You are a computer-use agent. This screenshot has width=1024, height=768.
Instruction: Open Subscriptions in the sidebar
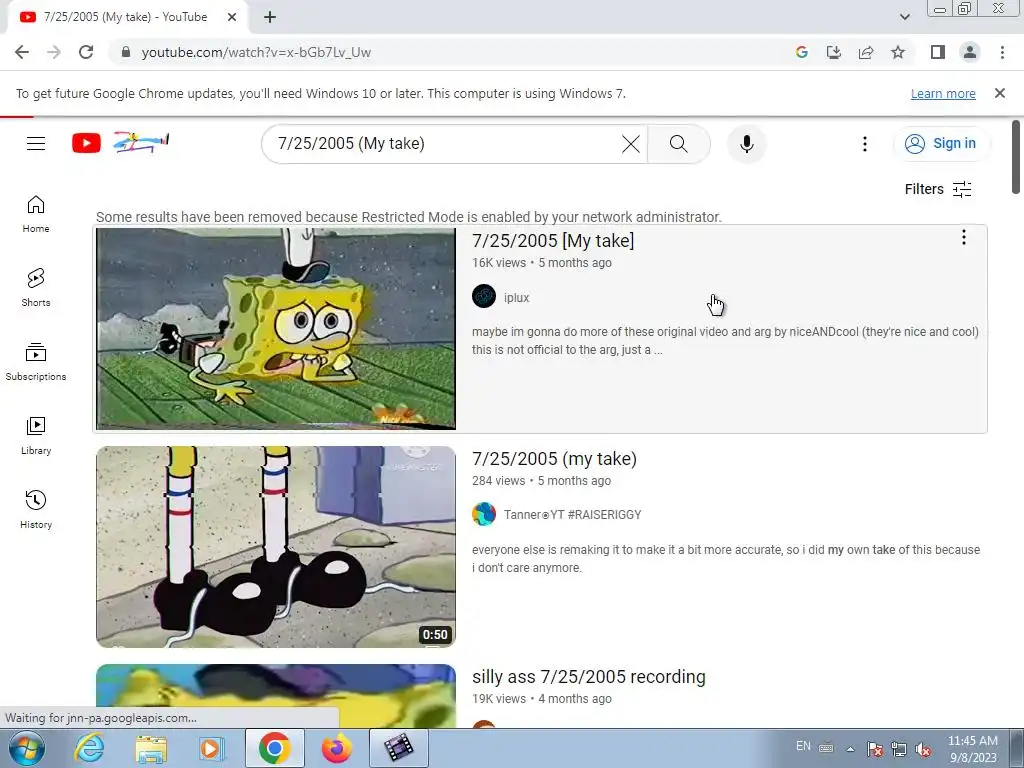(36, 362)
